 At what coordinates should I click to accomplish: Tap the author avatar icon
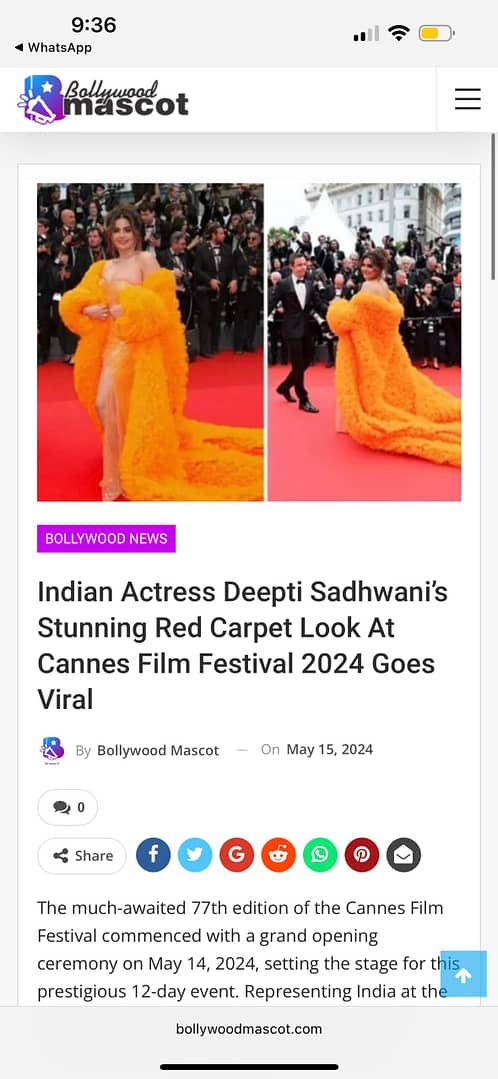52,749
